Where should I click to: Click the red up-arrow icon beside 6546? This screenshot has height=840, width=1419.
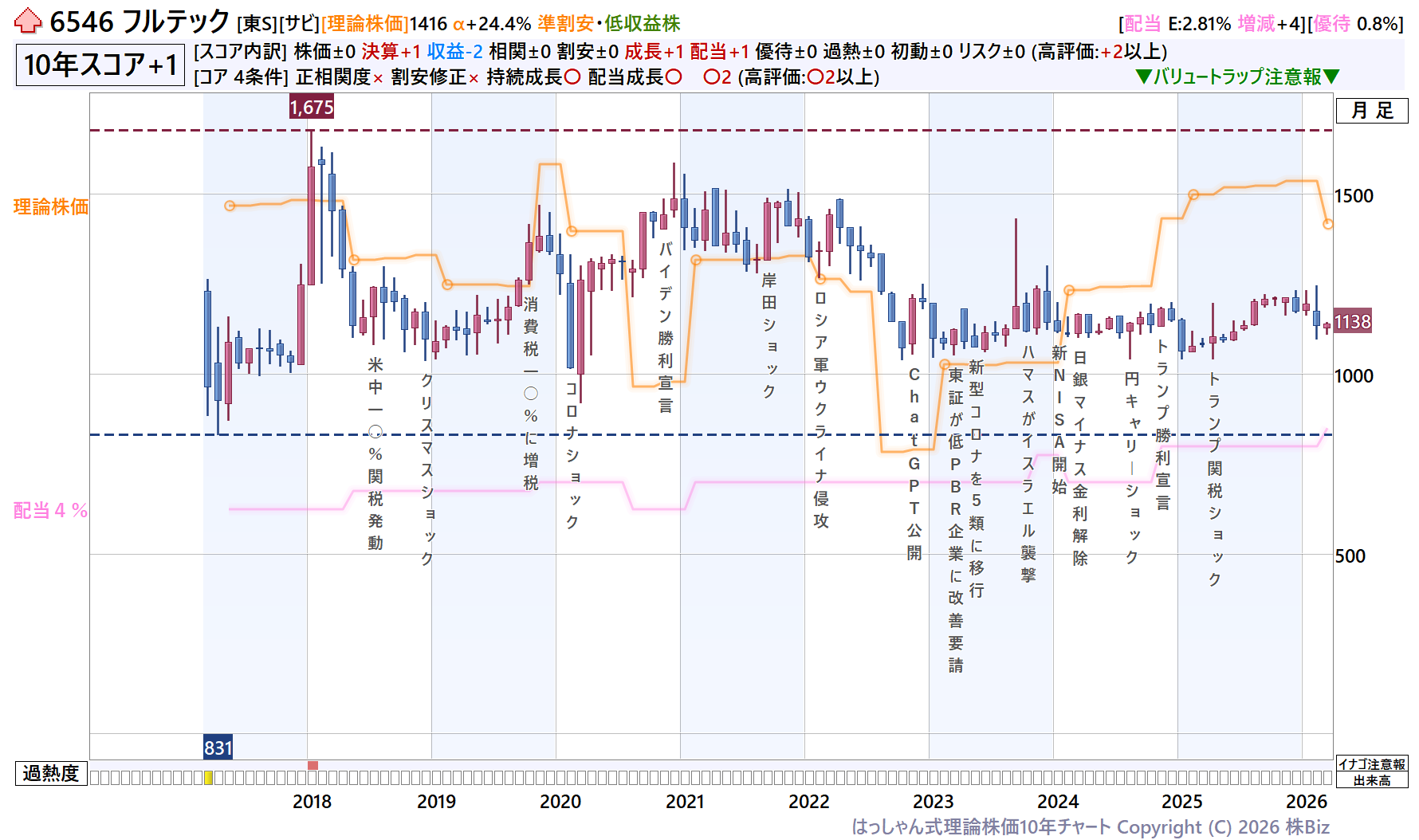pos(28,22)
